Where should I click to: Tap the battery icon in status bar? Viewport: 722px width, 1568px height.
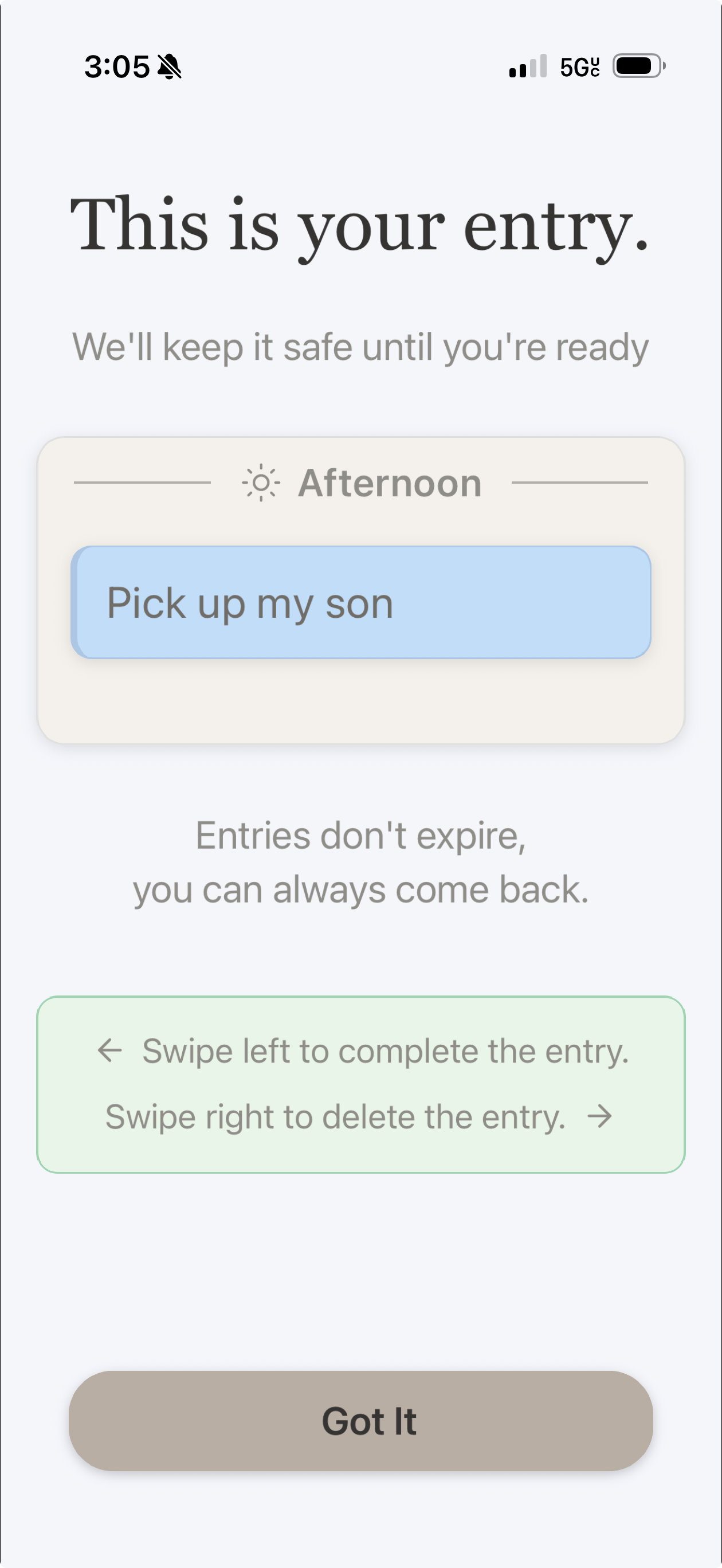(638, 66)
